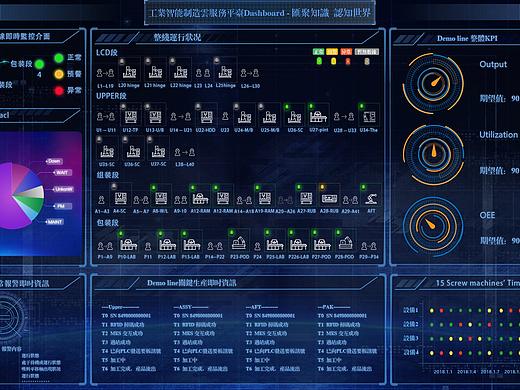This screenshot has width=520, height=390.
Task: Select the L22 hinge station icon
Action: [180, 72]
